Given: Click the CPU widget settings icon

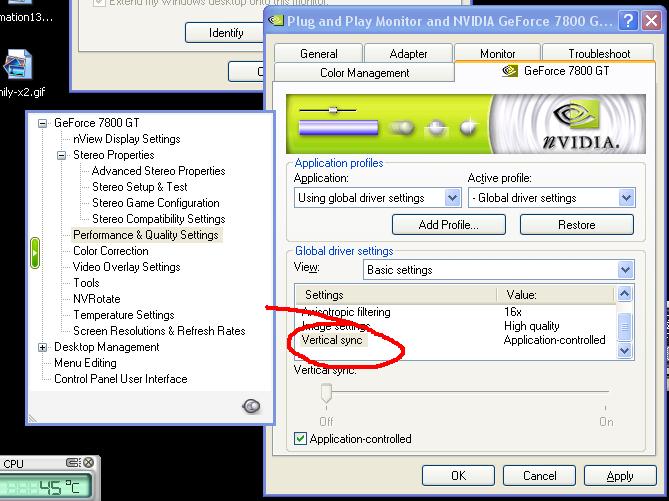Looking at the screenshot, I should pyautogui.click(x=74, y=464).
